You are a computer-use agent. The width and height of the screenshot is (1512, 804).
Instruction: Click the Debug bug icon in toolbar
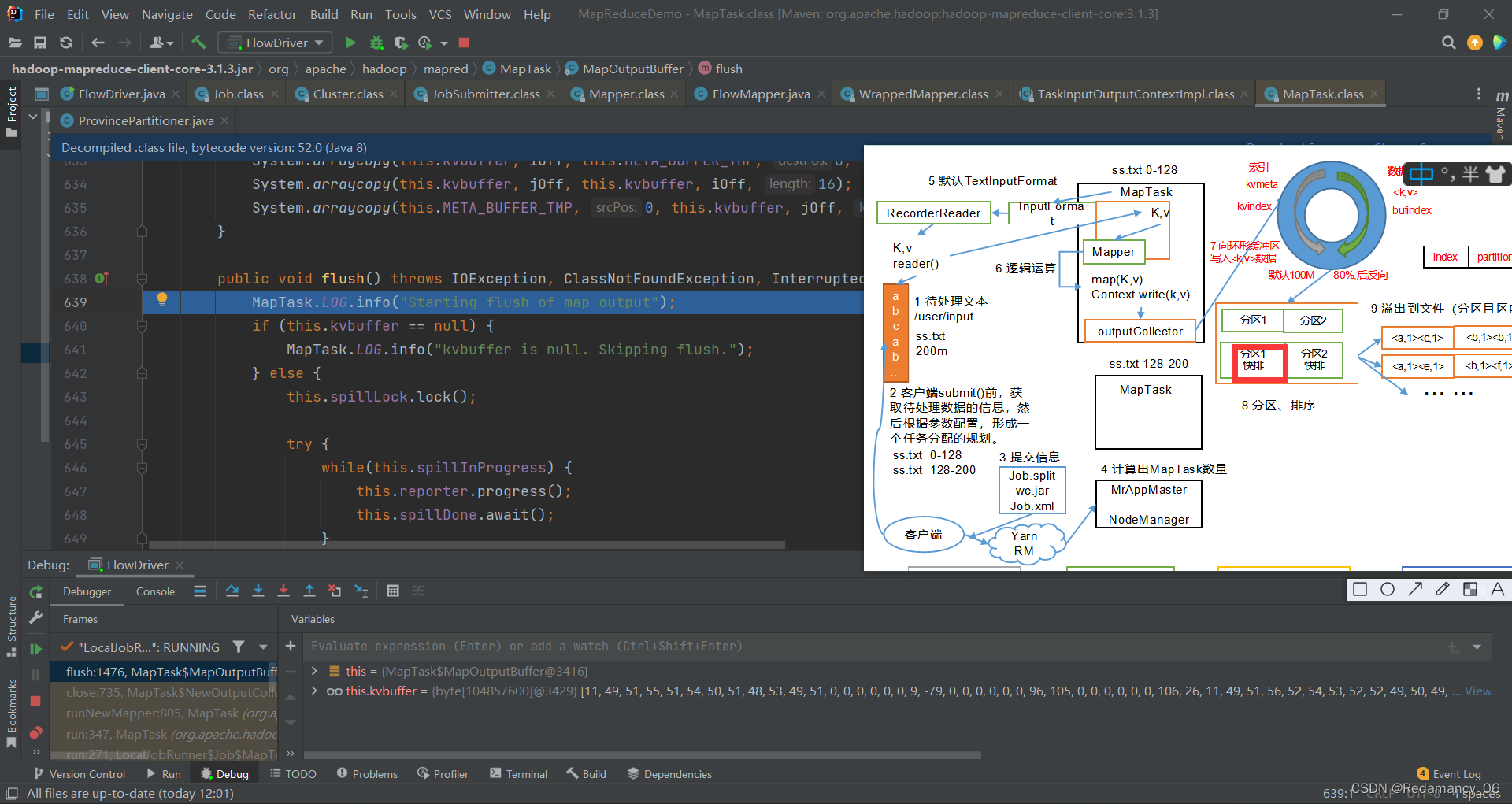coord(376,43)
